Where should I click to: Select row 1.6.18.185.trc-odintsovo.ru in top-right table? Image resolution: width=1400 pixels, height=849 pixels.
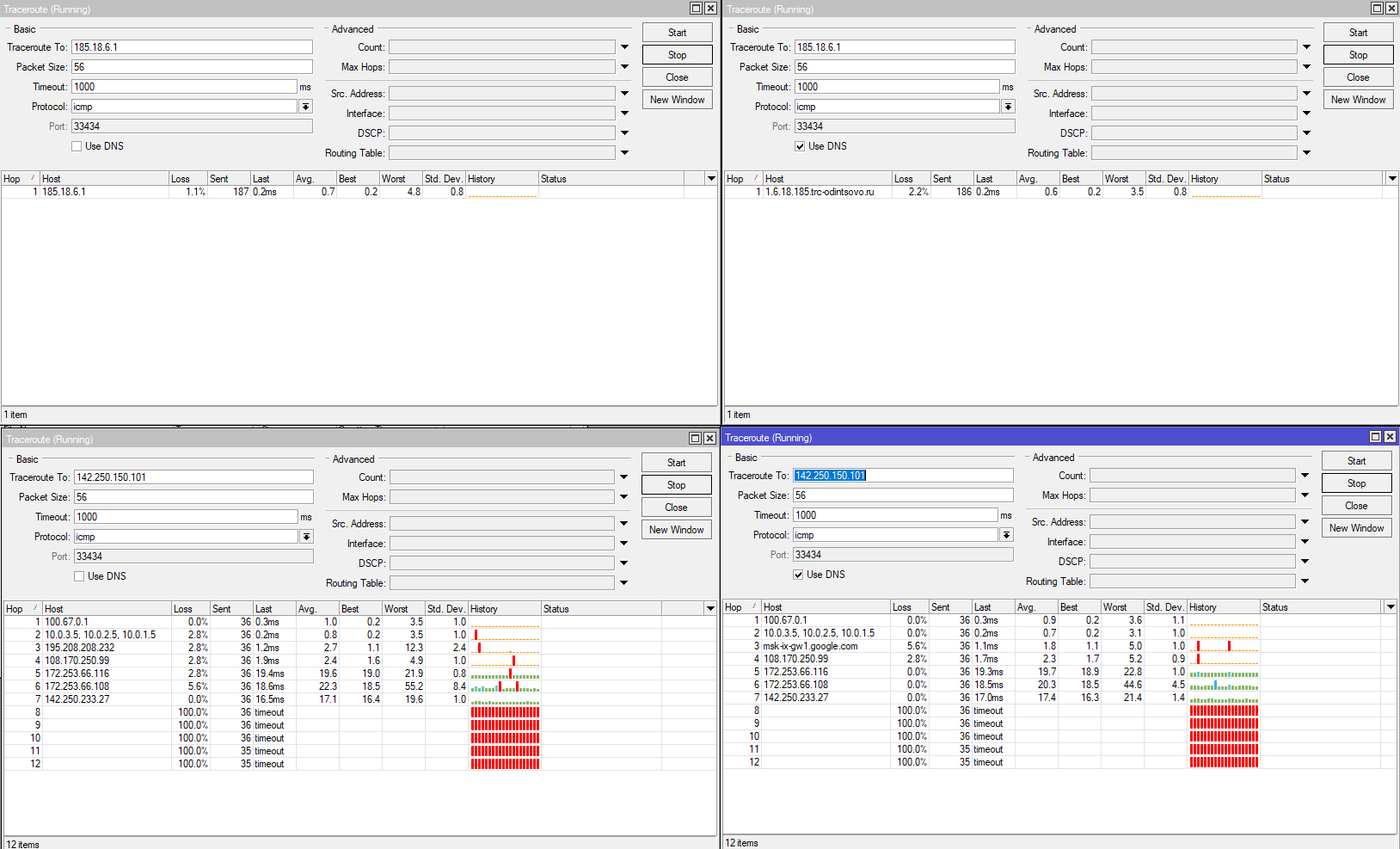point(1062,192)
